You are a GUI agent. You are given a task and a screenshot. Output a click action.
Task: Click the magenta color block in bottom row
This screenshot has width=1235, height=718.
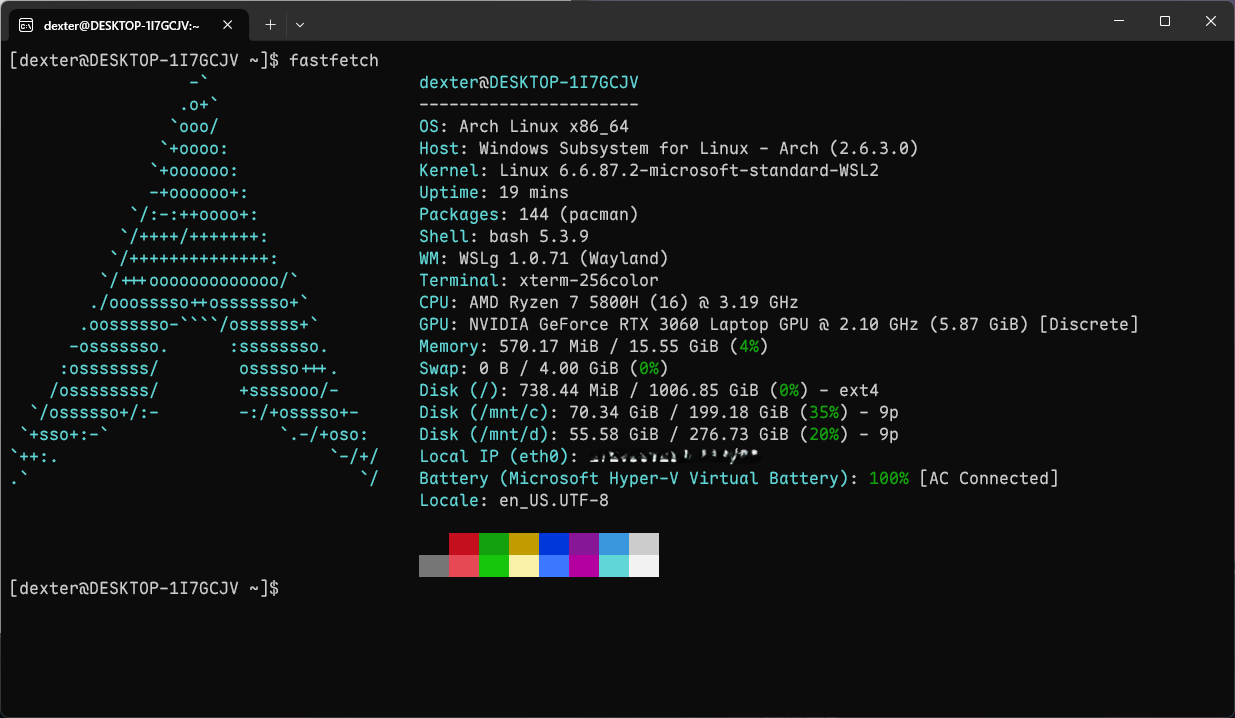(x=584, y=566)
